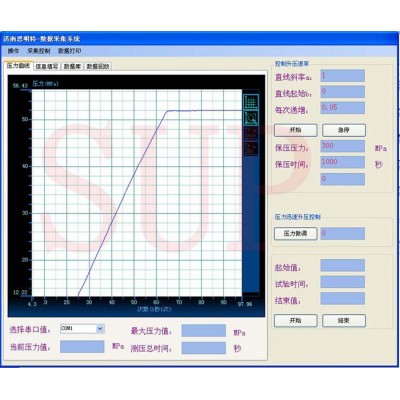Open the 数据打印 menu
Image resolution: width=400 pixels, height=400 pixels.
(x=69, y=51)
